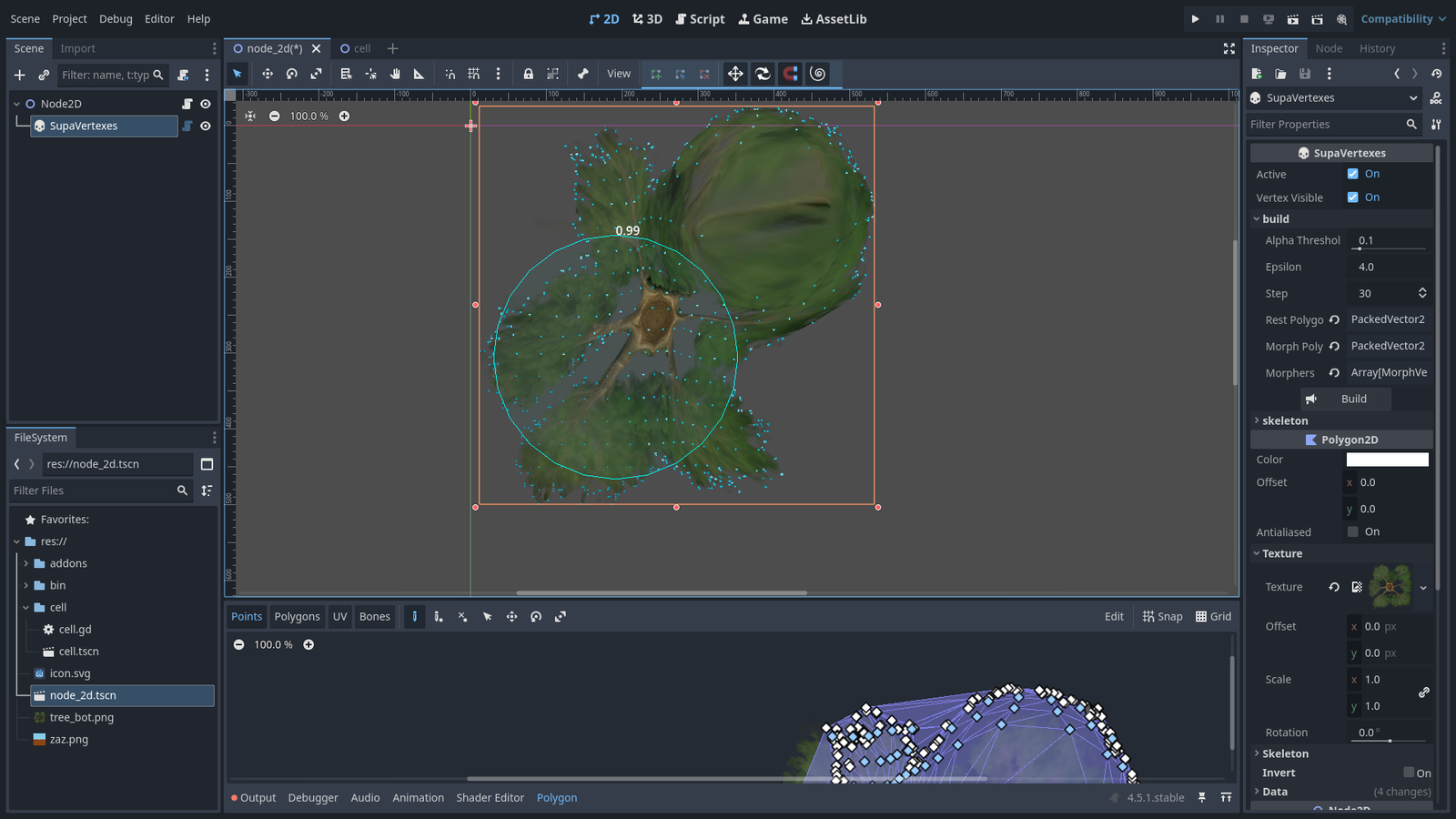The image size is (1456, 819).
Task: Toggle visibility of SupaVertexes node
Action: 206,126
